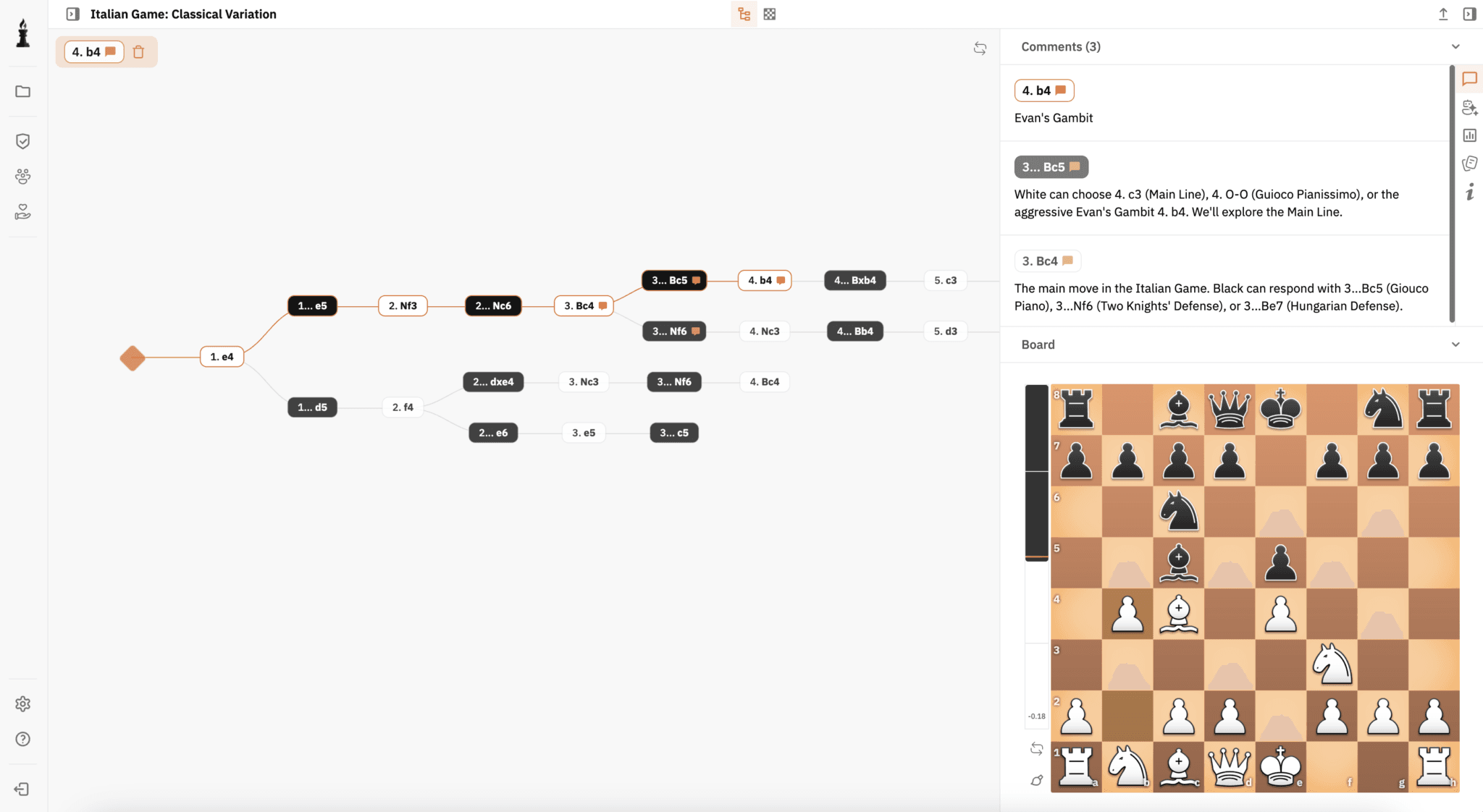The width and height of the screenshot is (1483, 812).
Task: Open the info icon in right rail
Action: [1469, 192]
